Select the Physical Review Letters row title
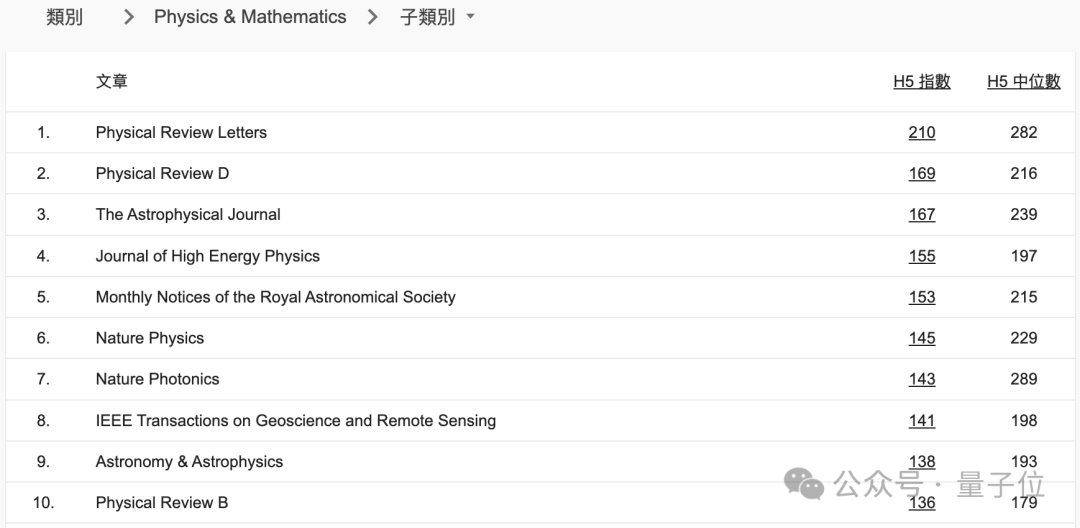This screenshot has width=1080, height=528. click(181, 132)
